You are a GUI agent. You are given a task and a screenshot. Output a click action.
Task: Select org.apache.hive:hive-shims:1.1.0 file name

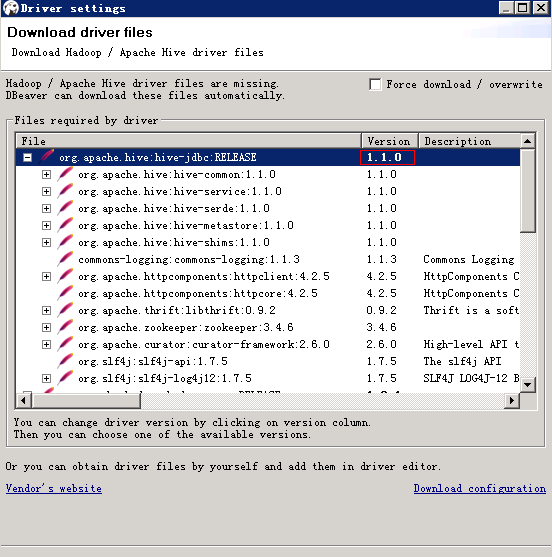pyautogui.click(x=174, y=242)
